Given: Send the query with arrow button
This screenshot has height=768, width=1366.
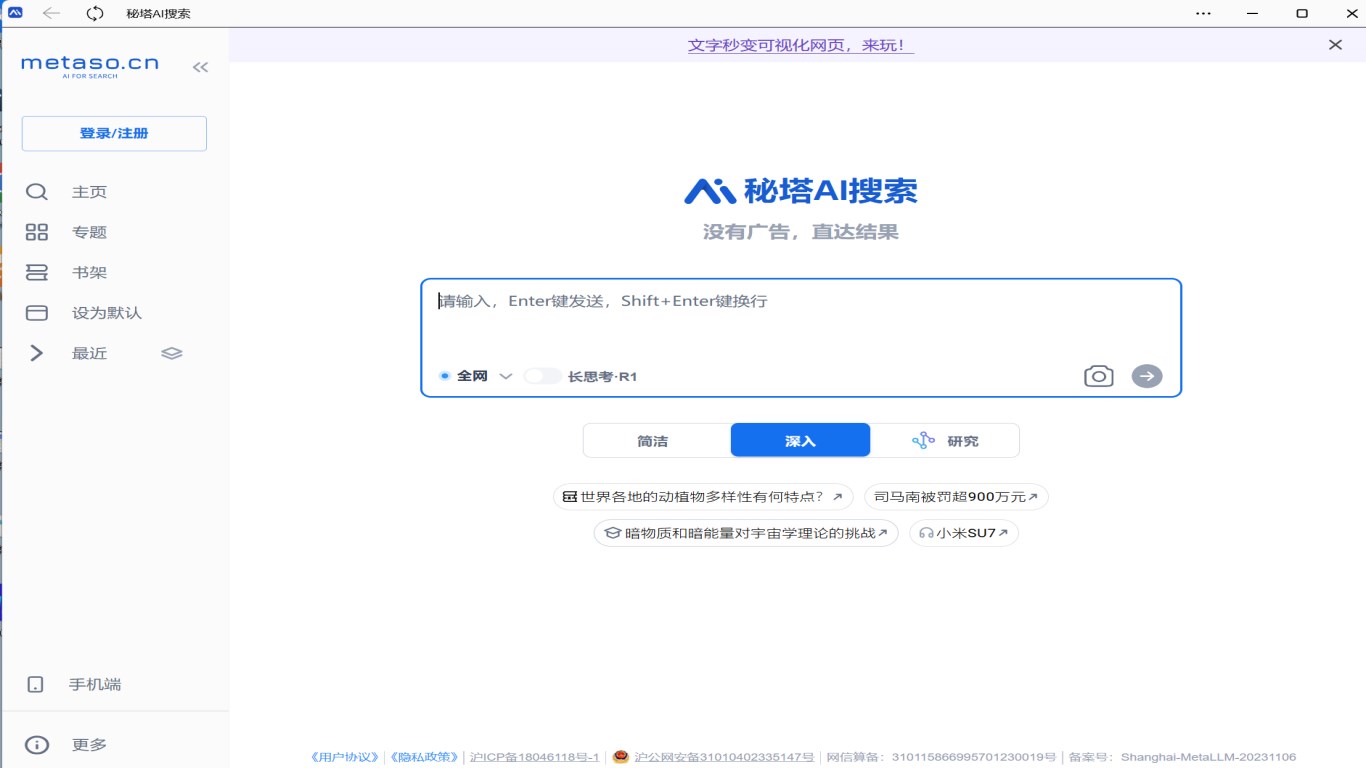Looking at the screenshot, I should coord(1147,376).
